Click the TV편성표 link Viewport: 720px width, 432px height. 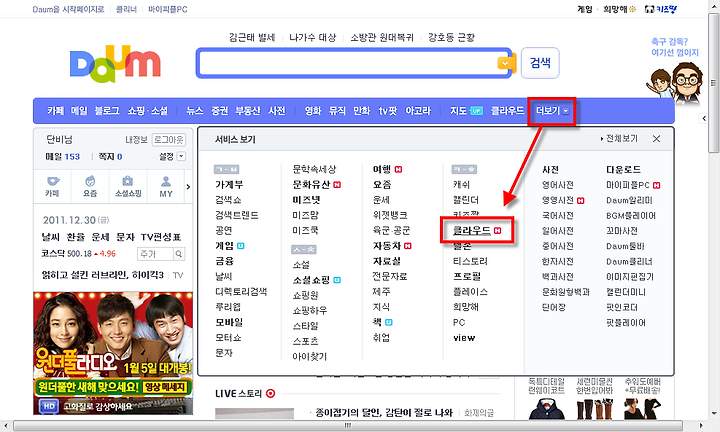coord(161,237)
